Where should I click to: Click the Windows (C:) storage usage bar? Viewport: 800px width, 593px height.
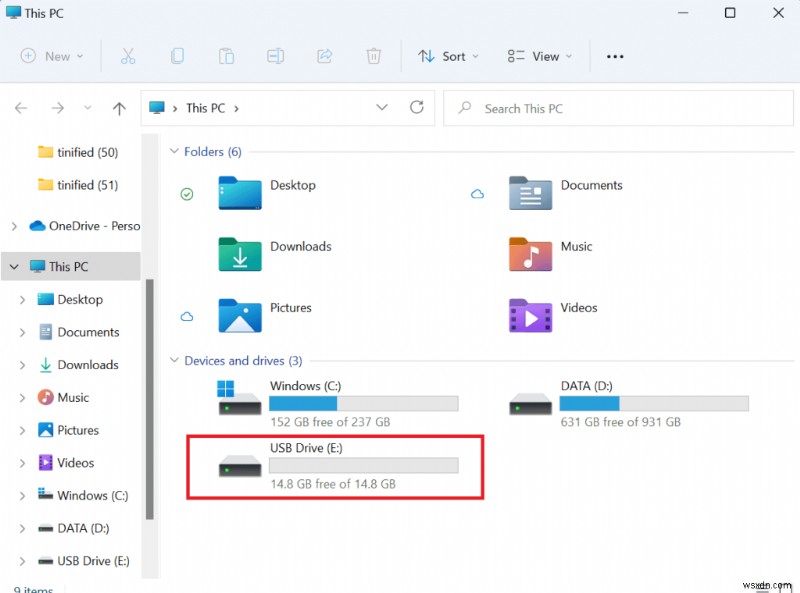(364, 404)
